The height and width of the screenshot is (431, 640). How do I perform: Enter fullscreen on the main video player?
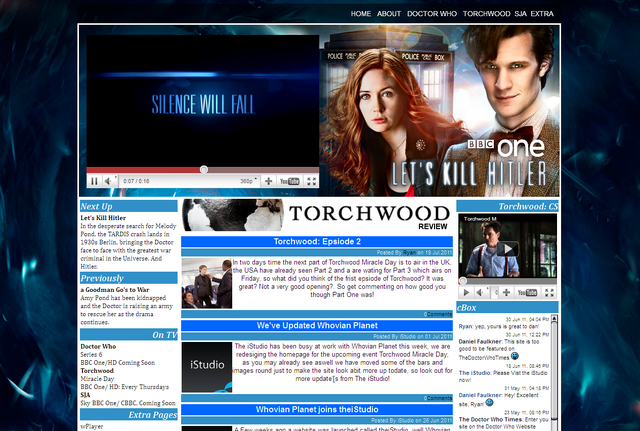(311, 181)
